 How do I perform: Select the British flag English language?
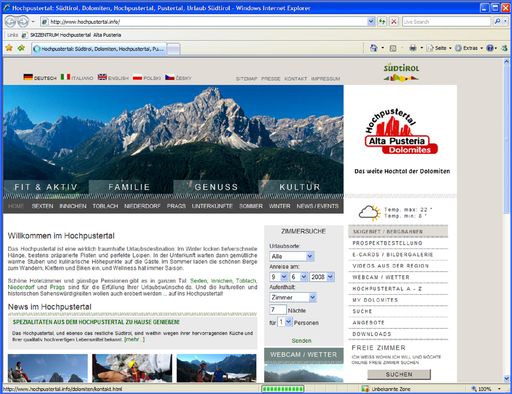(x=113, y=77)
